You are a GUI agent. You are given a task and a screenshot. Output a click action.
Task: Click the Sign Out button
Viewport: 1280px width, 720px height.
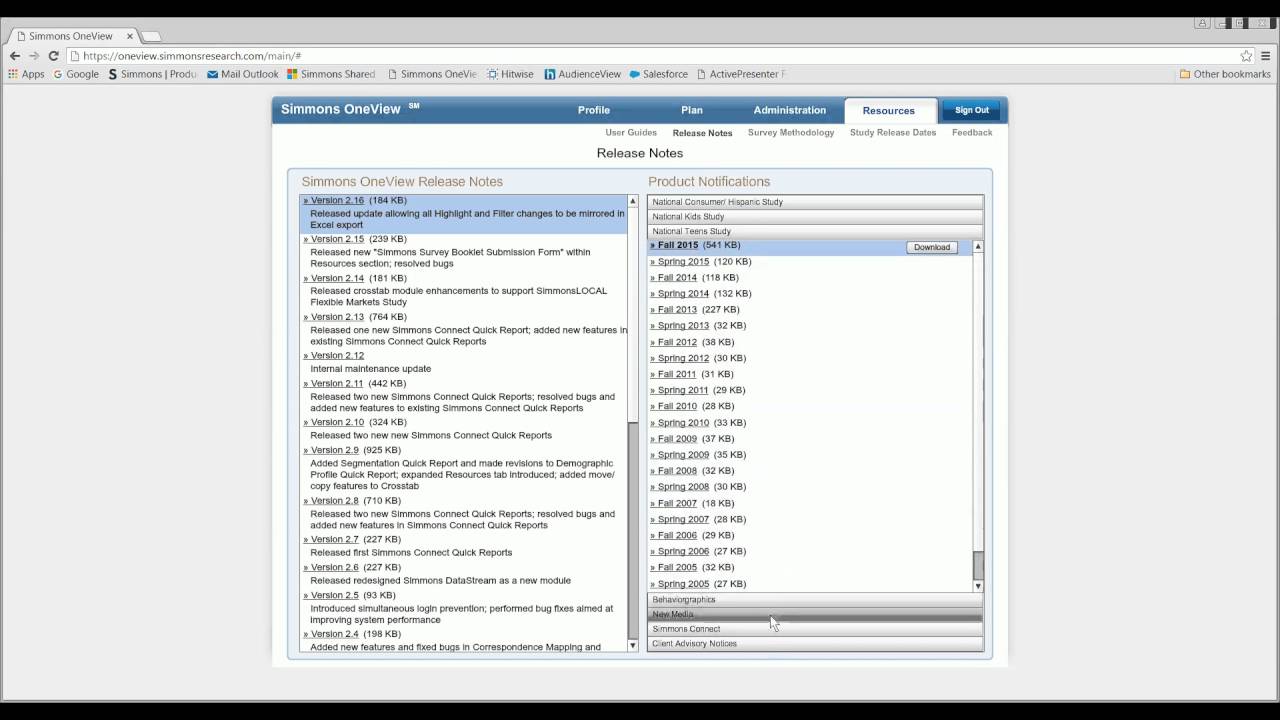[x=971, y=110]
